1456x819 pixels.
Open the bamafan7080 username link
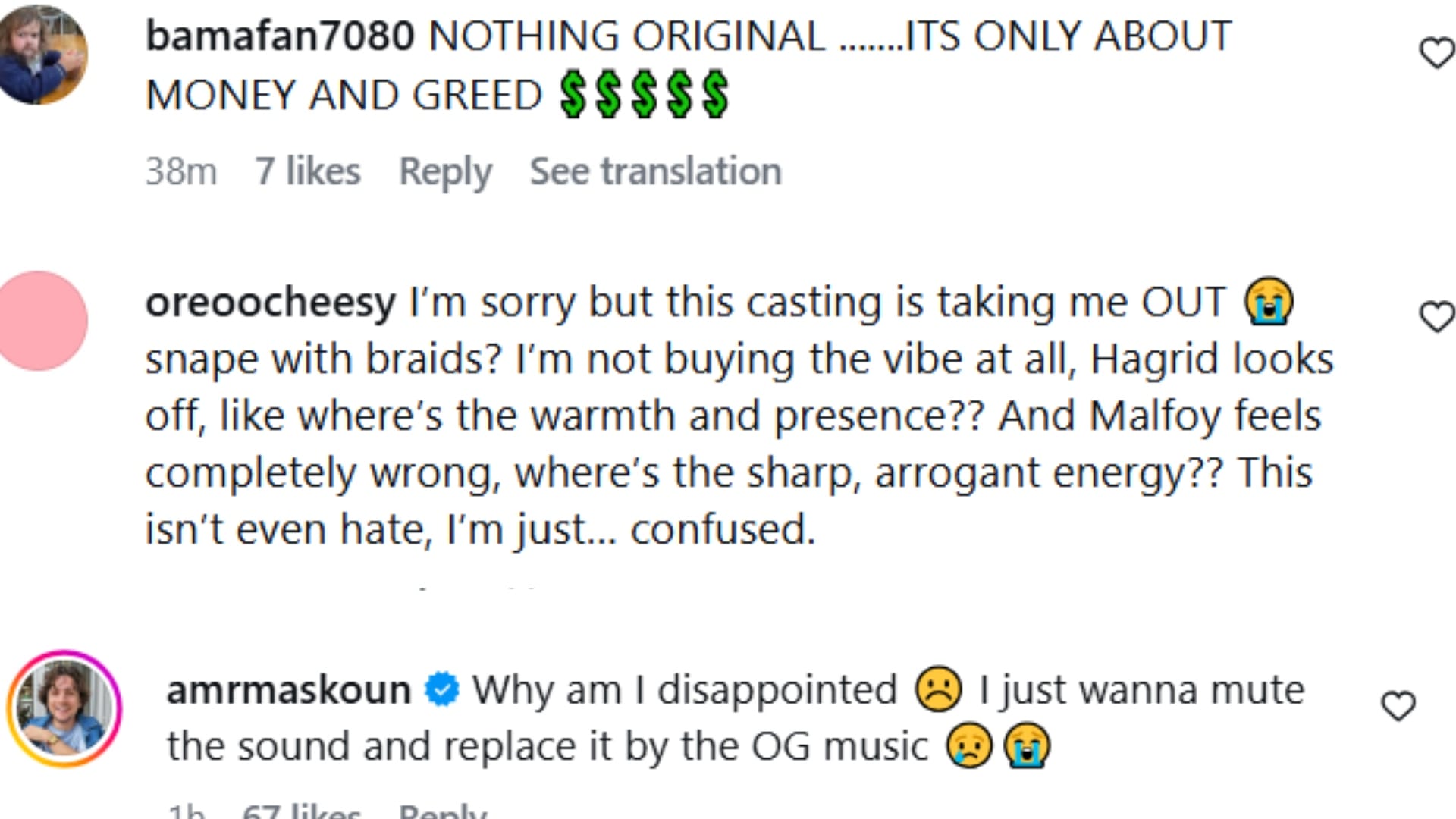pyautogui.click(x=280, y=36)
